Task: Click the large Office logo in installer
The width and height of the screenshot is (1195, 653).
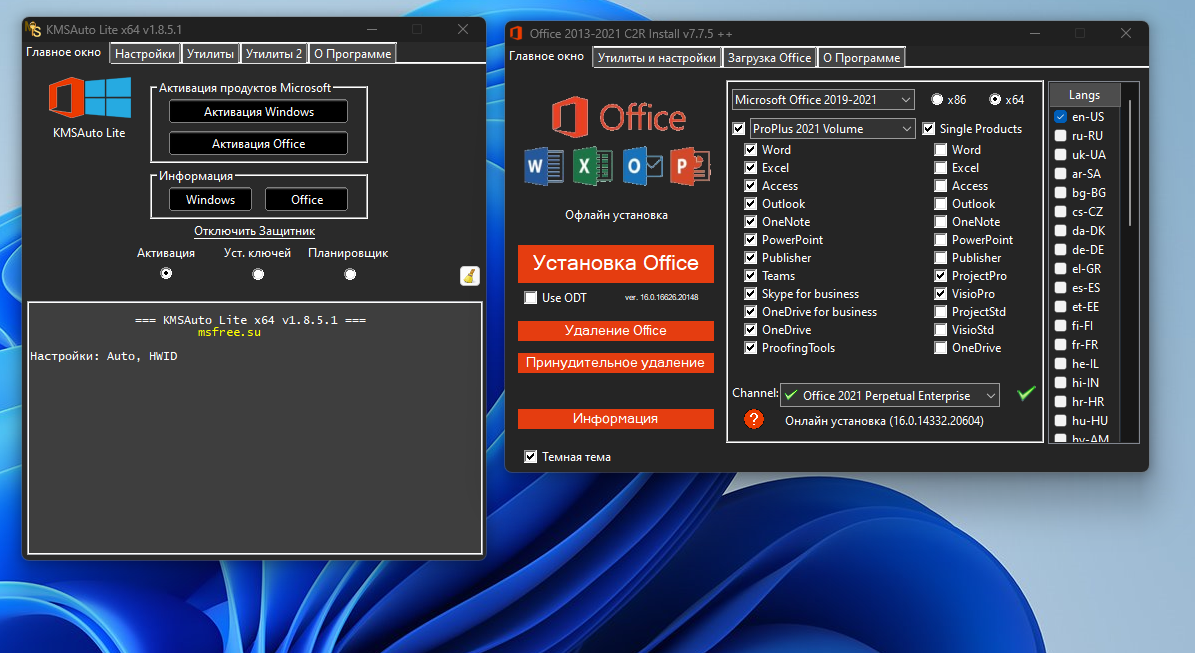Action: (x=619, y=117)
